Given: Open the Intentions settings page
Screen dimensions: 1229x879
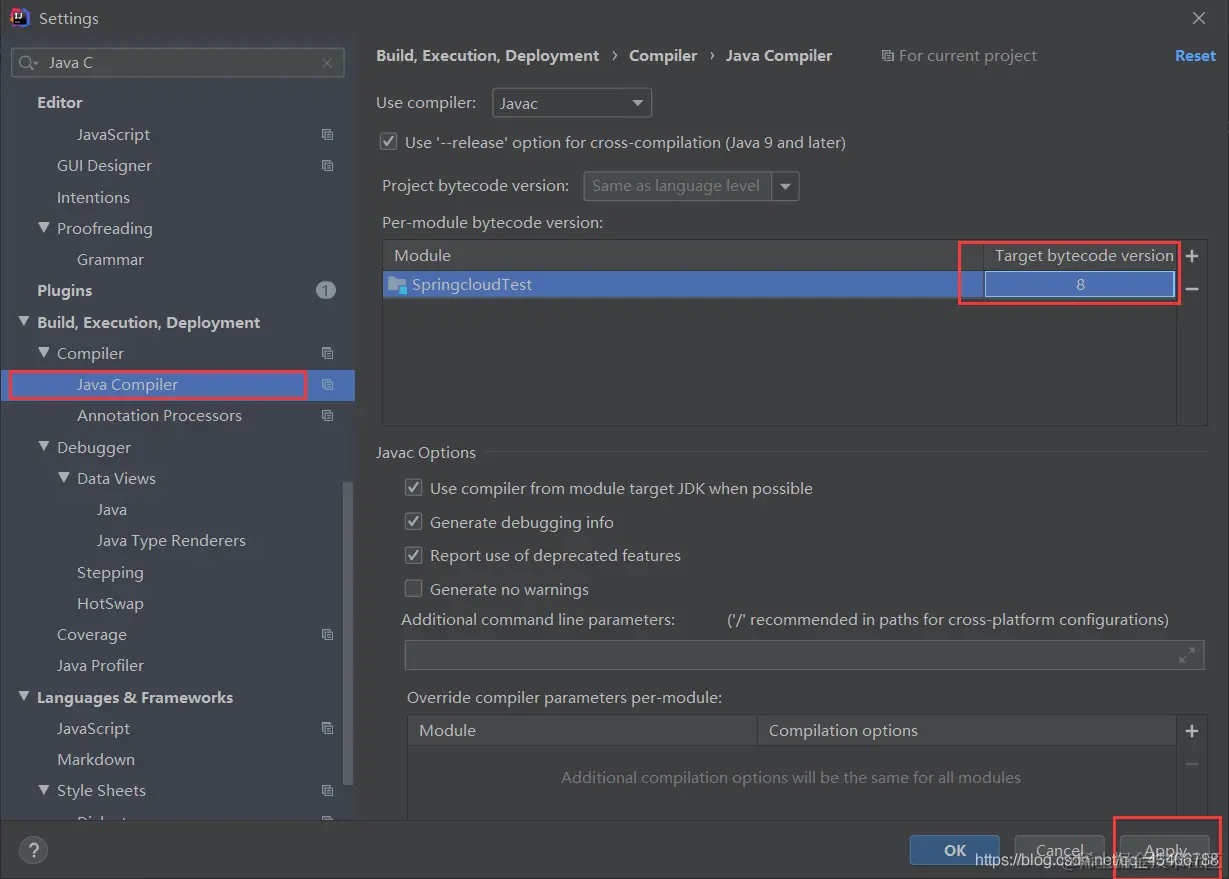Looking at the screenshot, I should pyautogui.click(x=93, y=197).
